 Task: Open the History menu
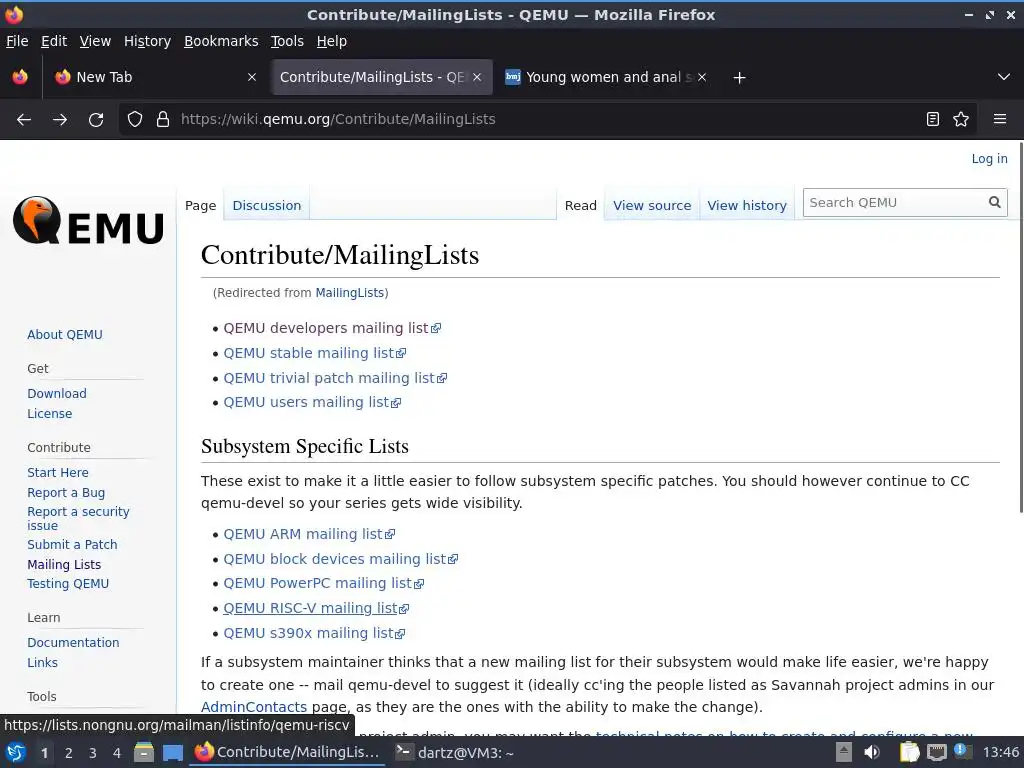[x=147, y=41]
